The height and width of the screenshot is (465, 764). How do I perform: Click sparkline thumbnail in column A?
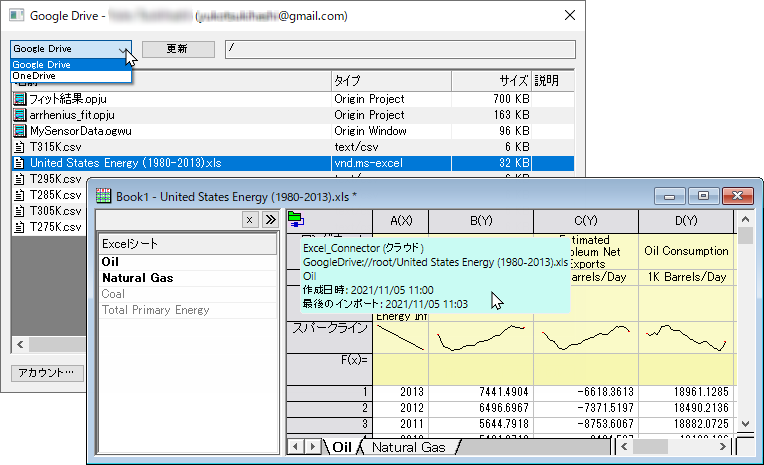tap(401, 337)
